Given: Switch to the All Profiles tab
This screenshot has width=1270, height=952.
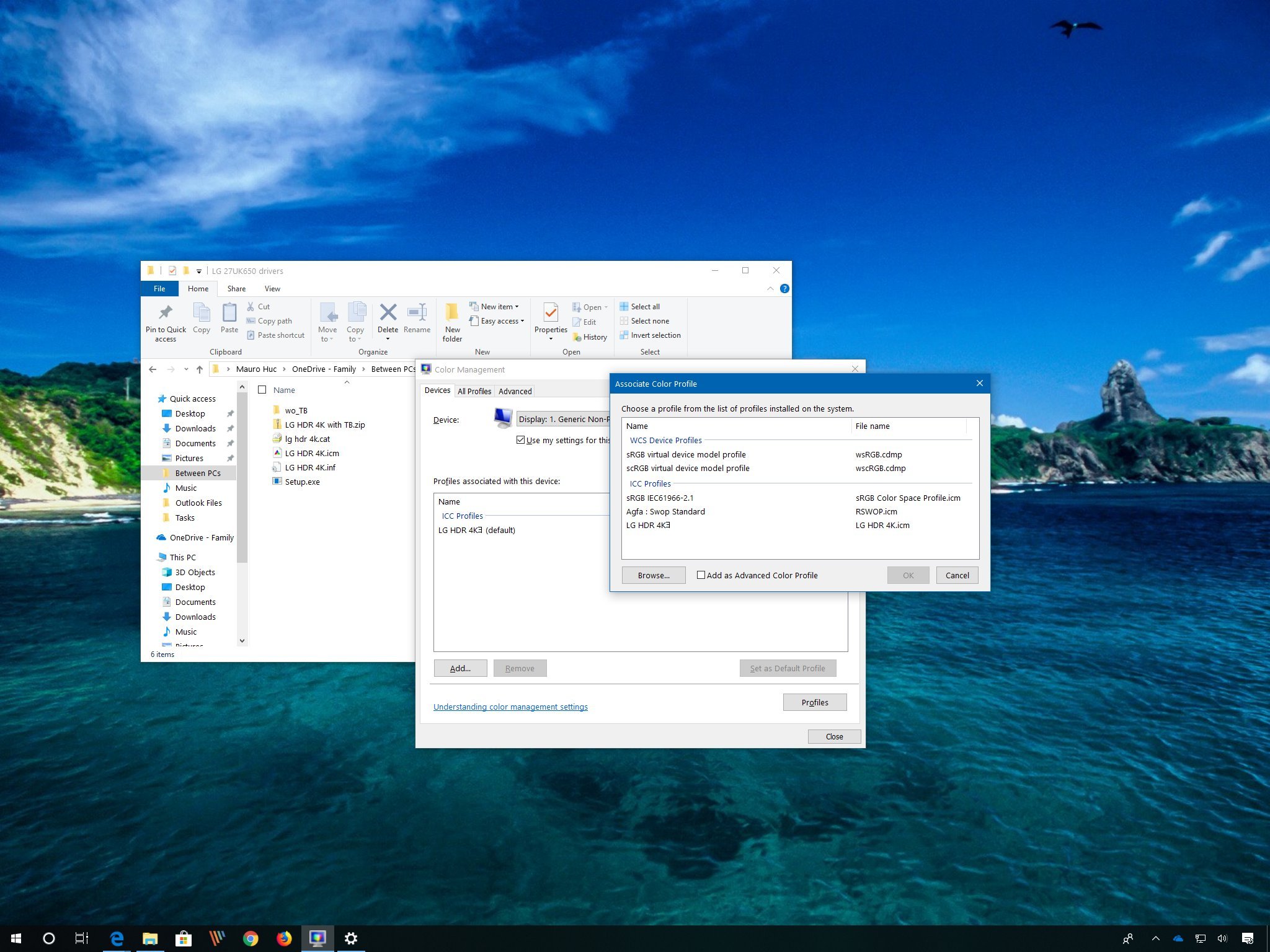Looking at the screenshot, I should coord(474,390).
